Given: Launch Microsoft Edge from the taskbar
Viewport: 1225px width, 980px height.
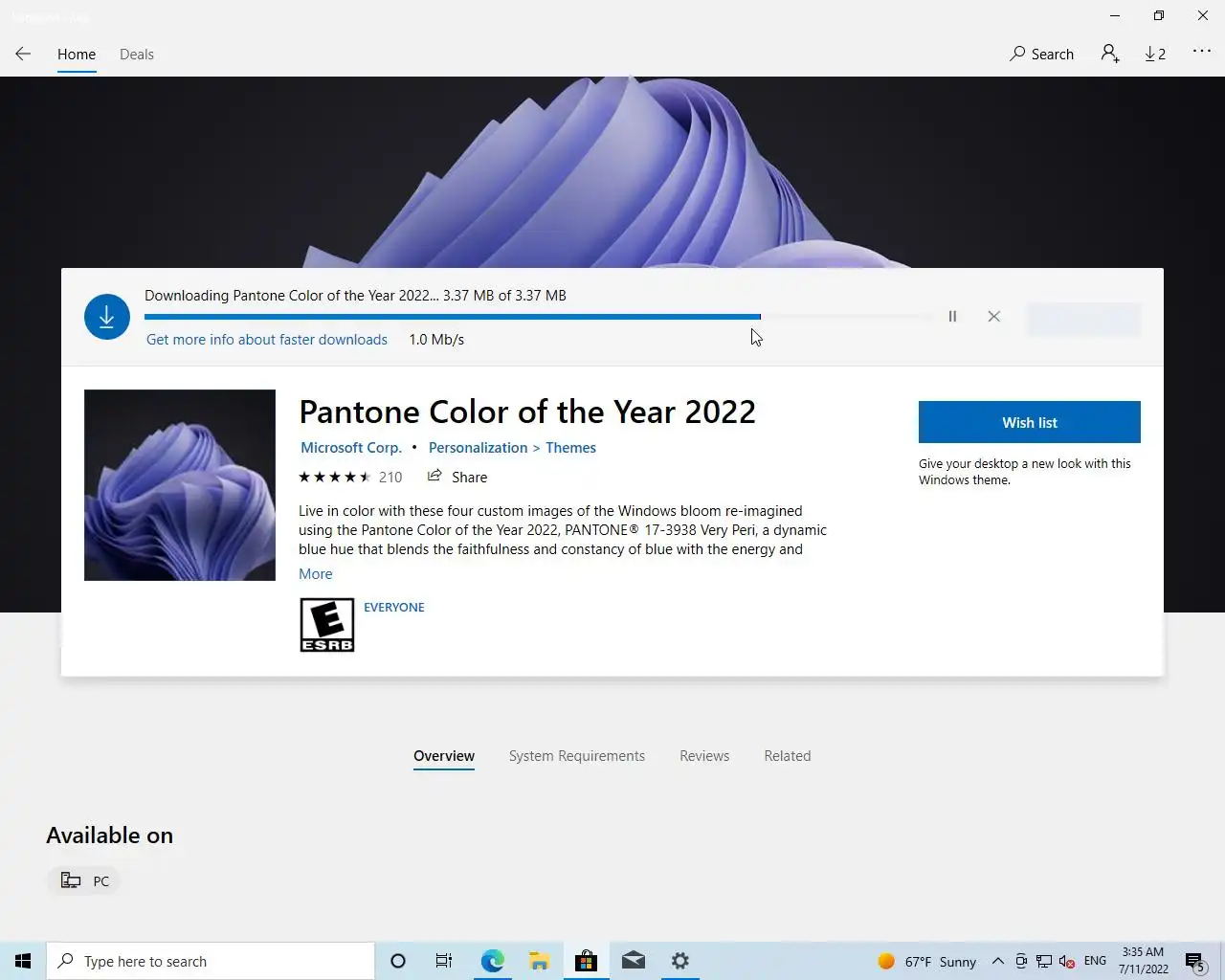Looking at the screenshot, I should (492, 961).
